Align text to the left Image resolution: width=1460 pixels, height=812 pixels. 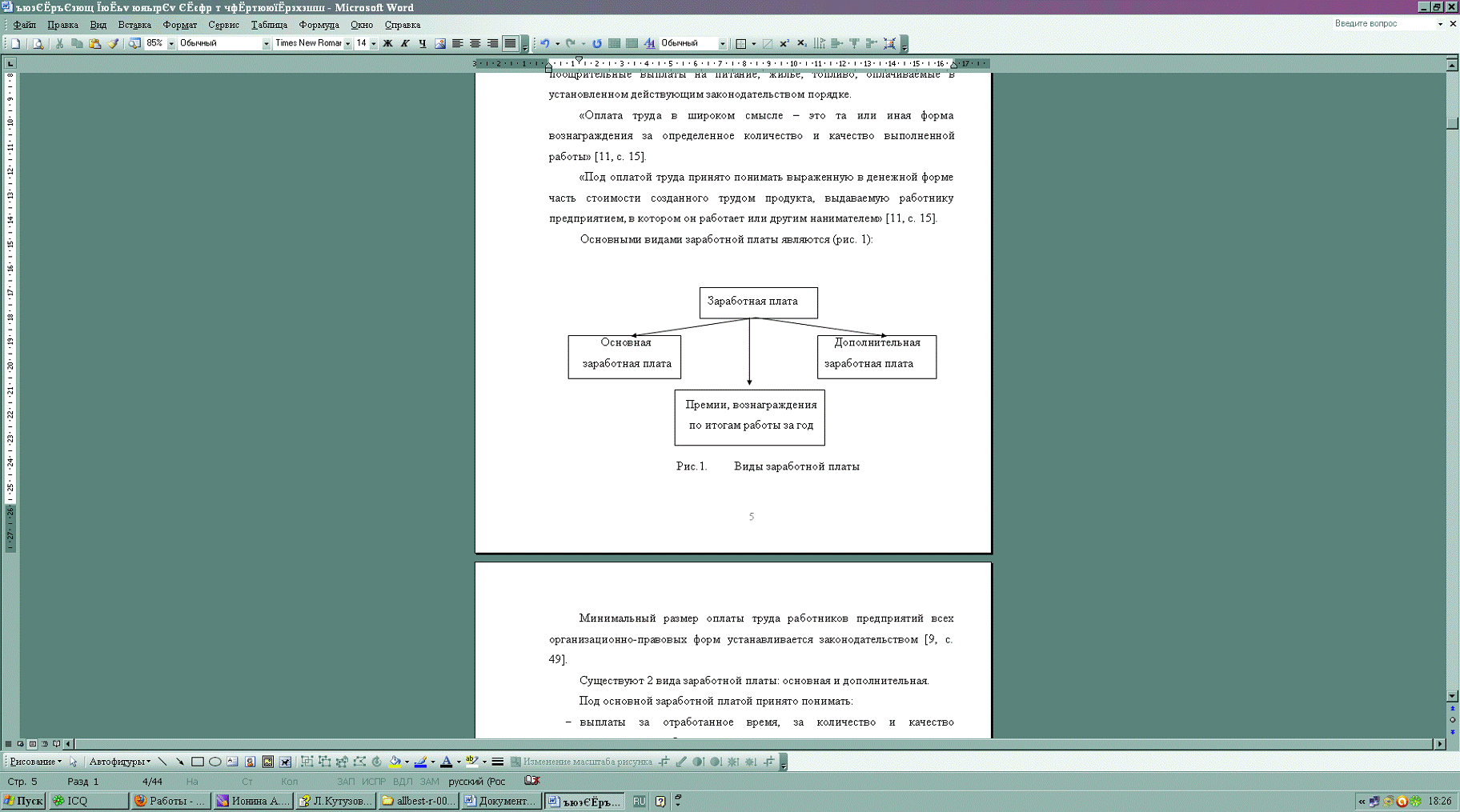[x=457, y=43]
